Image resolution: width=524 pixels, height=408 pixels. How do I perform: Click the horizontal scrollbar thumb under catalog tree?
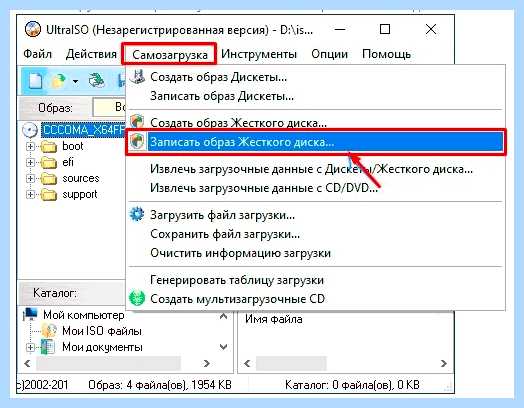pos(108,363)
